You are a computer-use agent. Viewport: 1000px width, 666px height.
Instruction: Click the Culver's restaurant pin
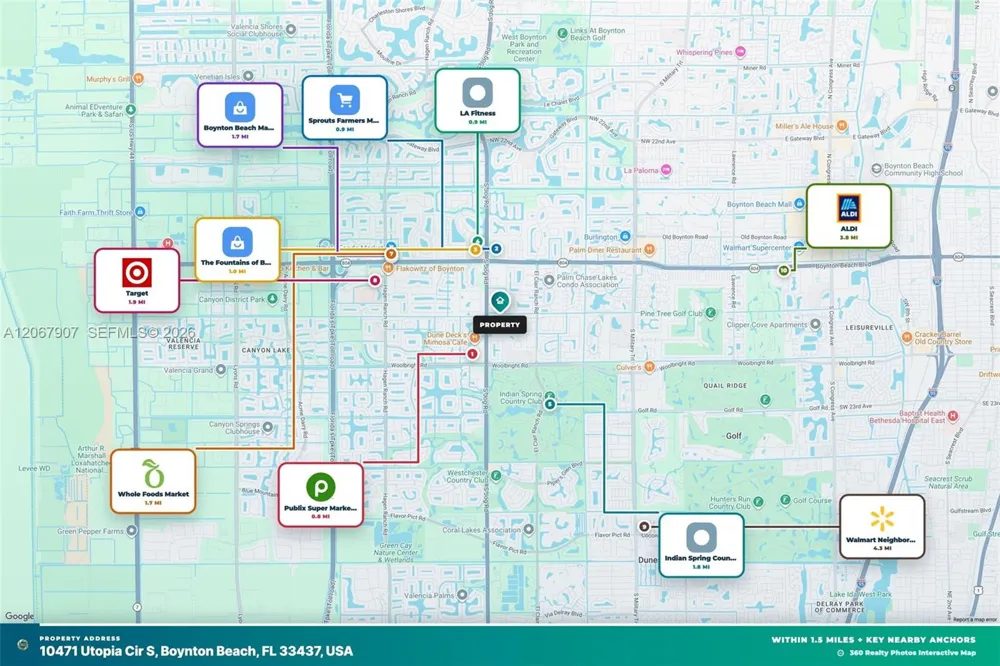649,367
